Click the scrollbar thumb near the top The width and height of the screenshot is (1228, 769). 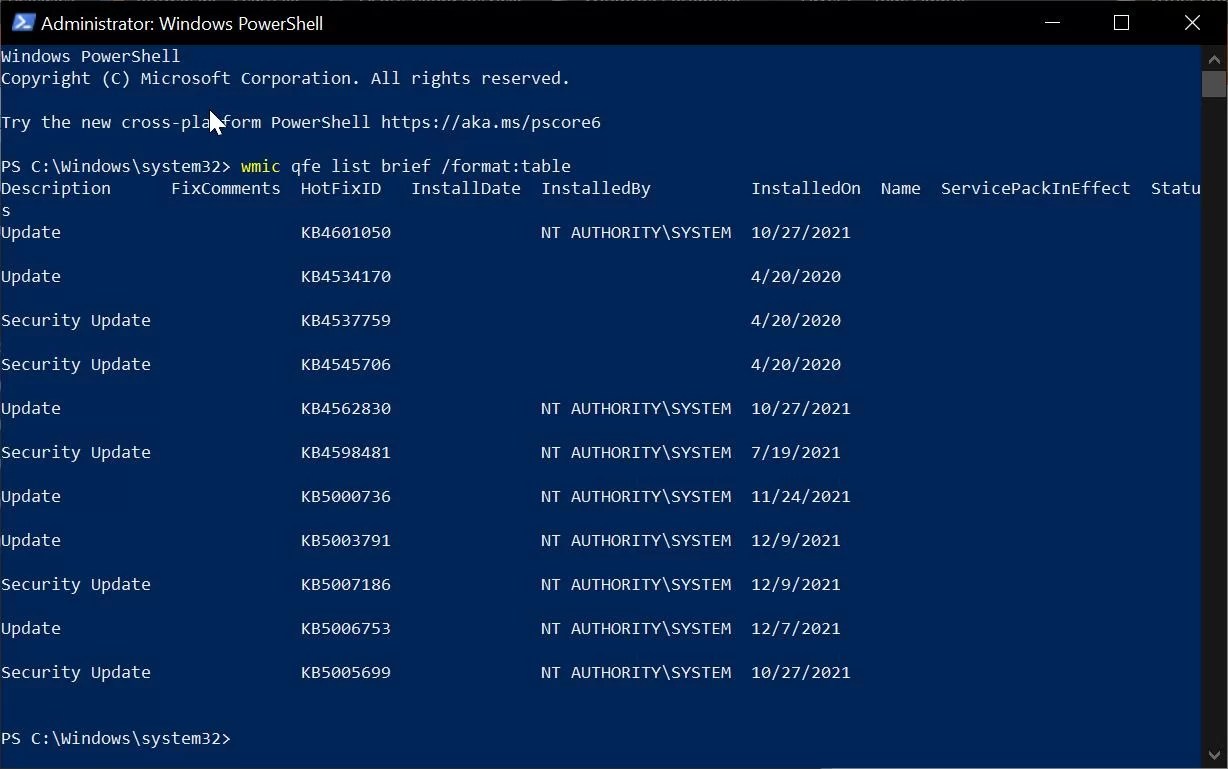click(x=1213, y=85)
